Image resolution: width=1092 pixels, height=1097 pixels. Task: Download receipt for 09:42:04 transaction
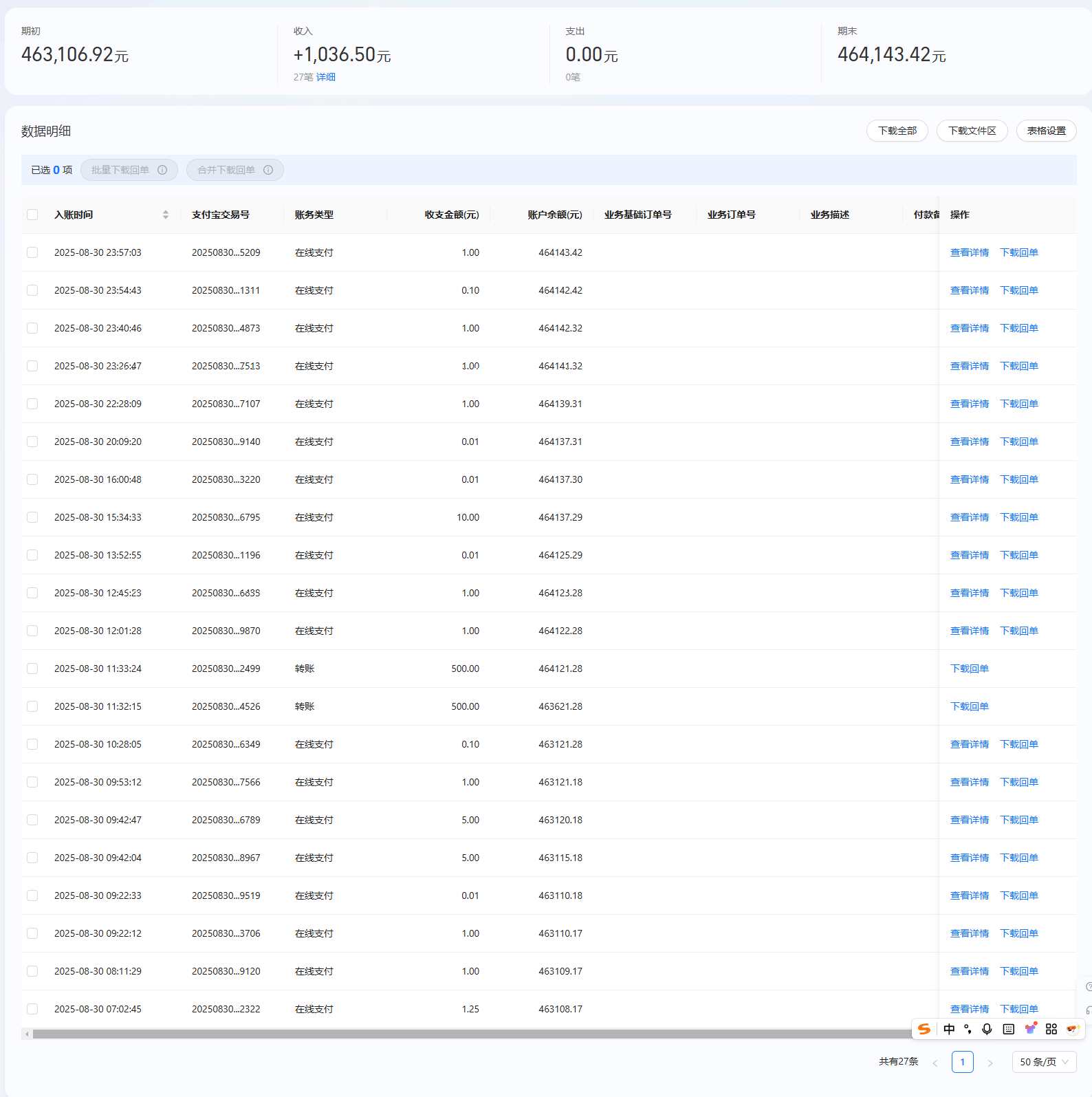(x=1019, y=858)
